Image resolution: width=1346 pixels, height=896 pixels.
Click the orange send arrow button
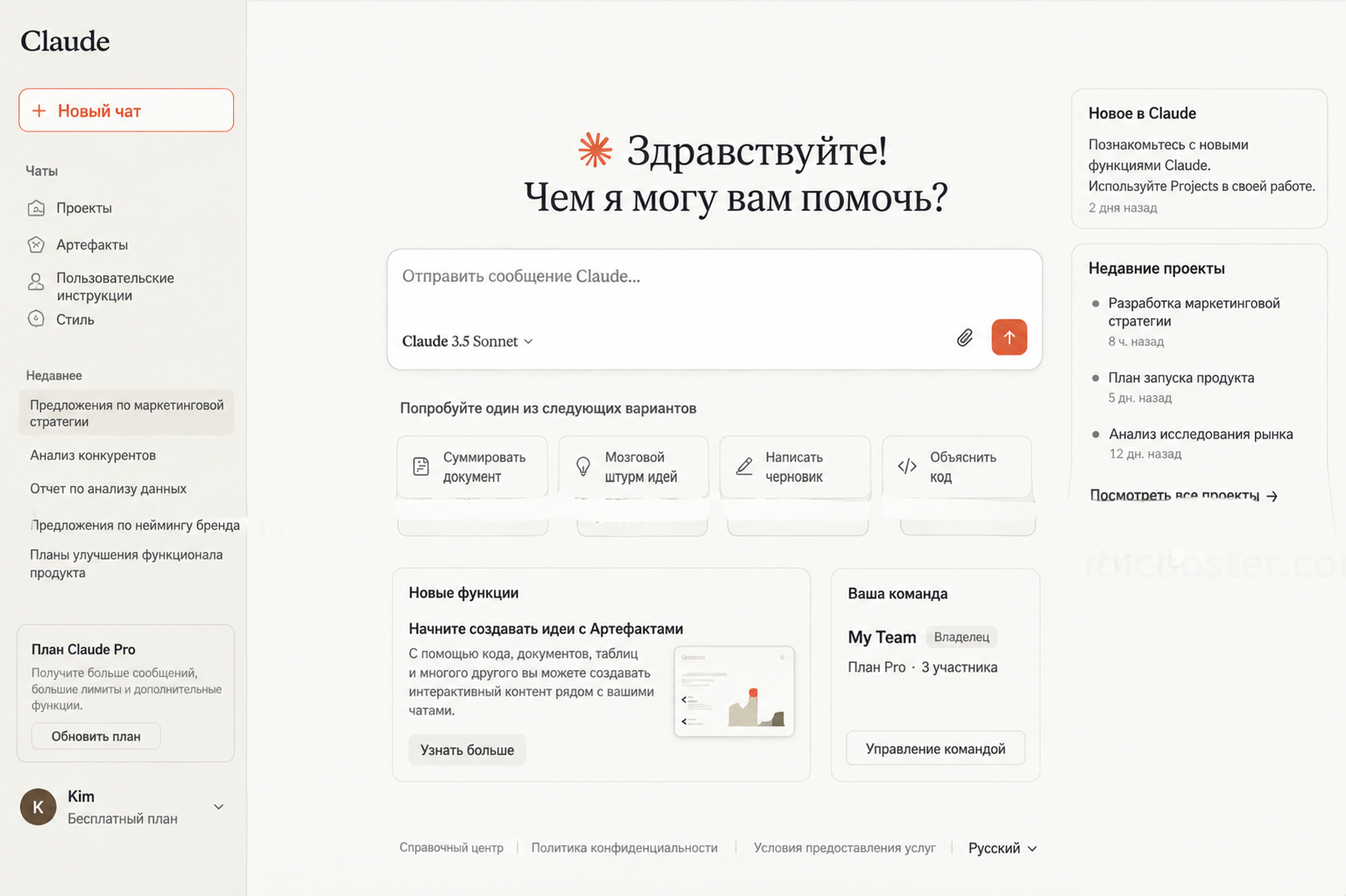click(1009, 337)
